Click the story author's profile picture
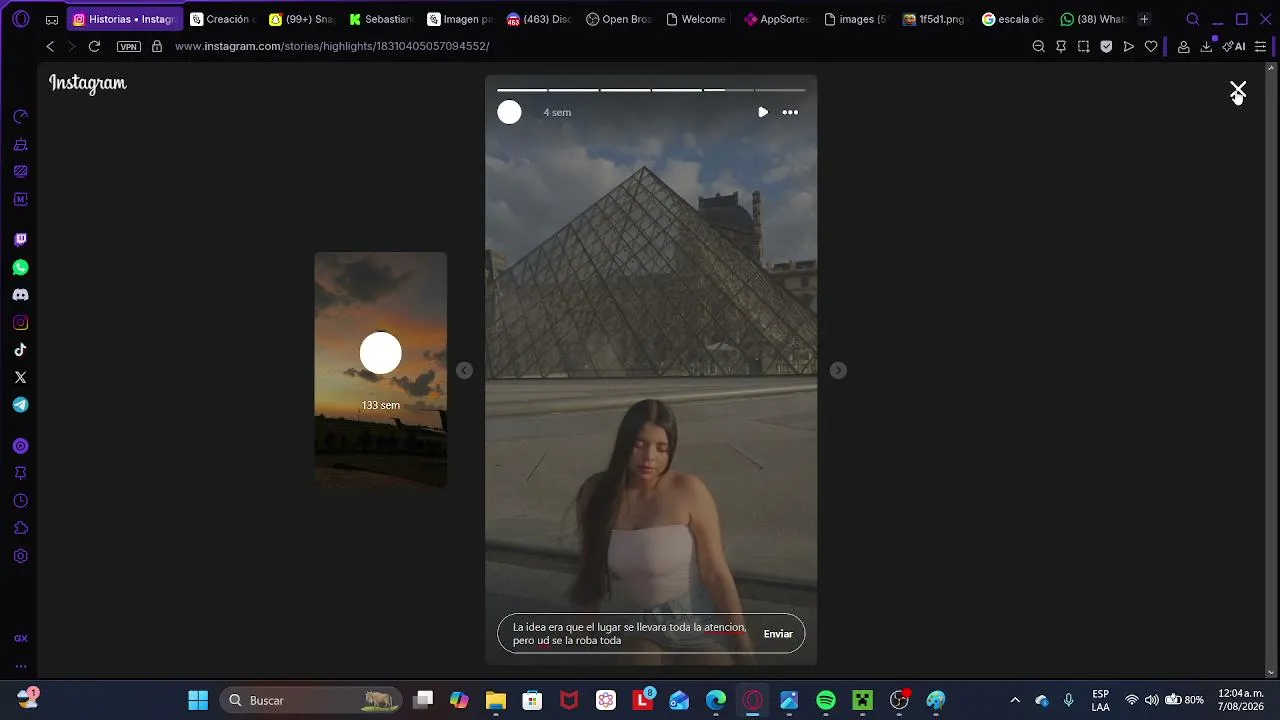 (509, 112)
